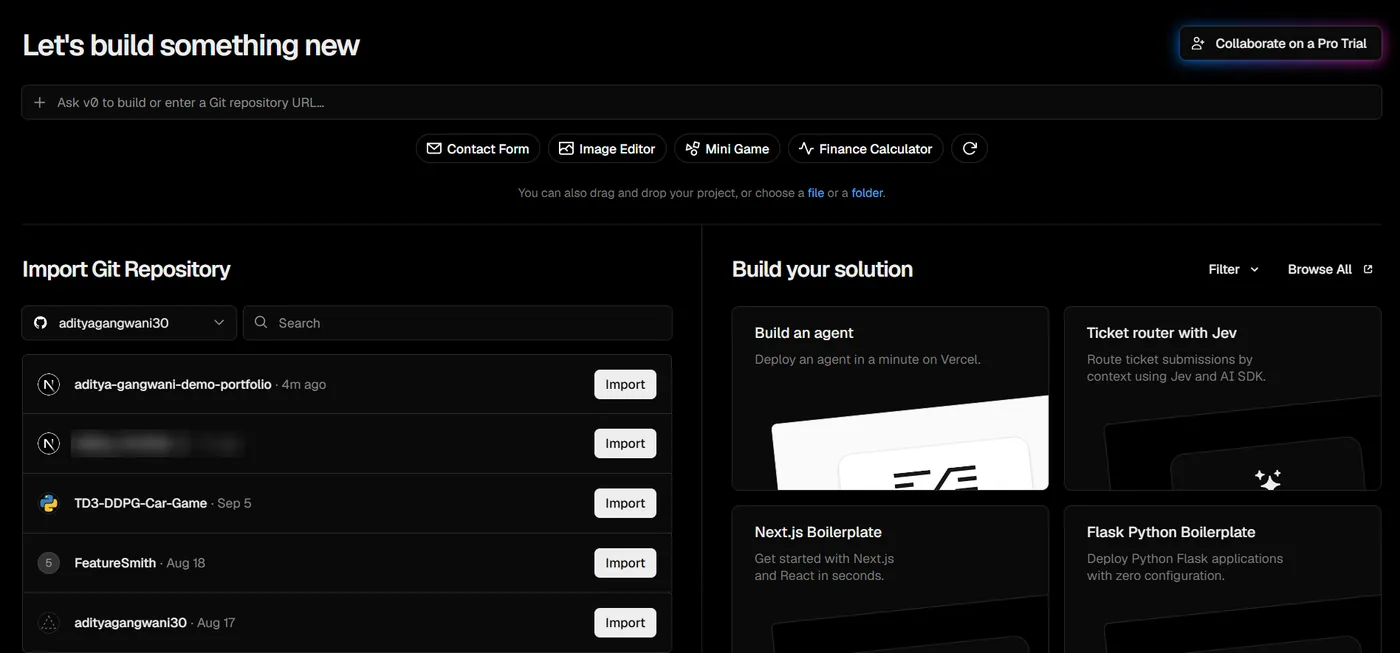Click the person-plus icon in Collaborate button
This screenshot has width=1400, height=653.
point(1198,43)
